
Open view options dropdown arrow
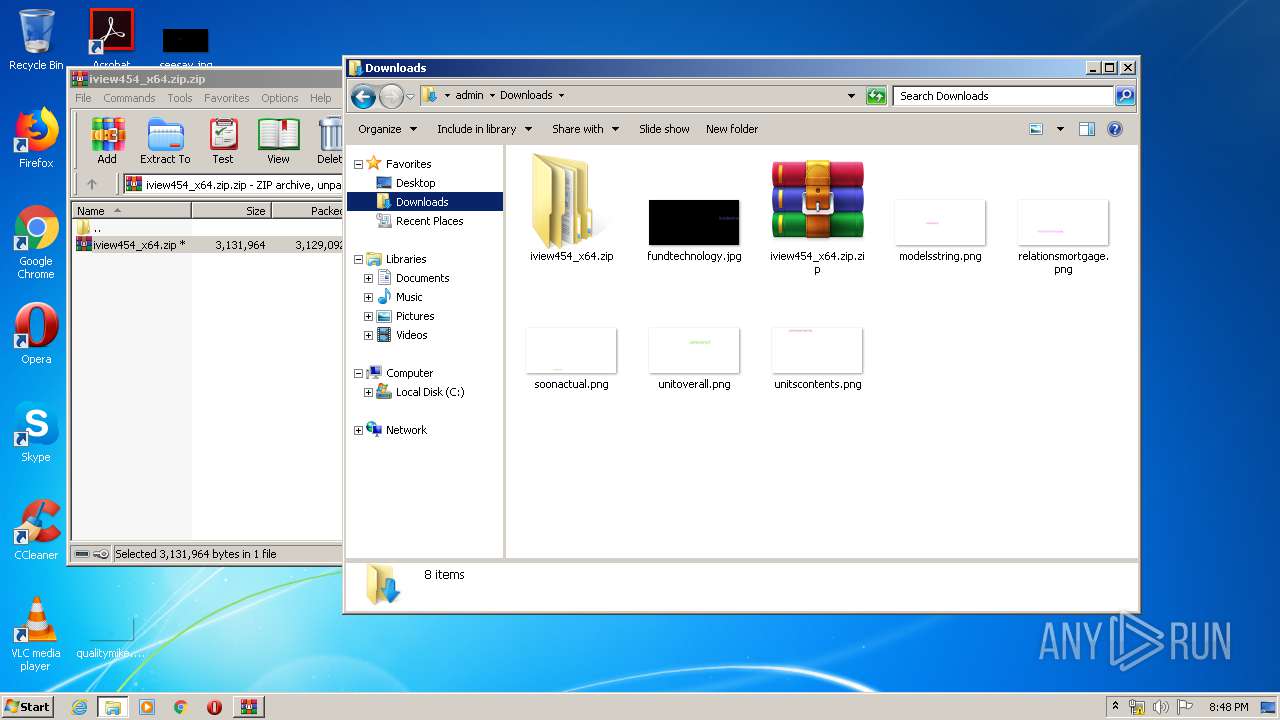(1060, 129)
